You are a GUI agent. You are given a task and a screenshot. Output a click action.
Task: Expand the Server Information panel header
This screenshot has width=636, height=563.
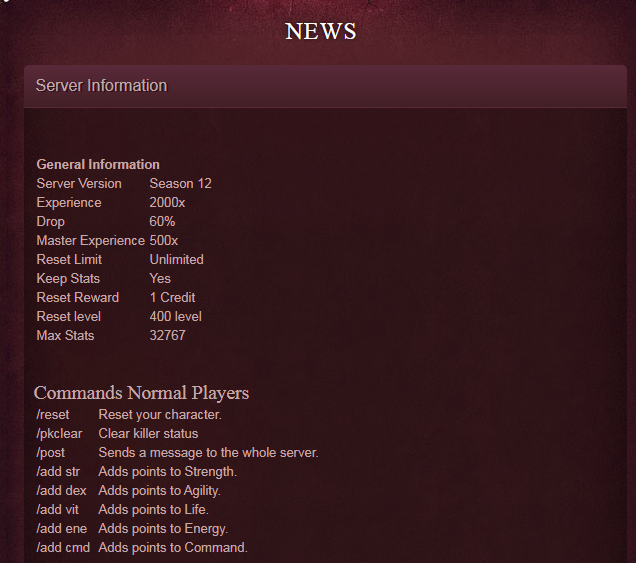tap(101, 86)
